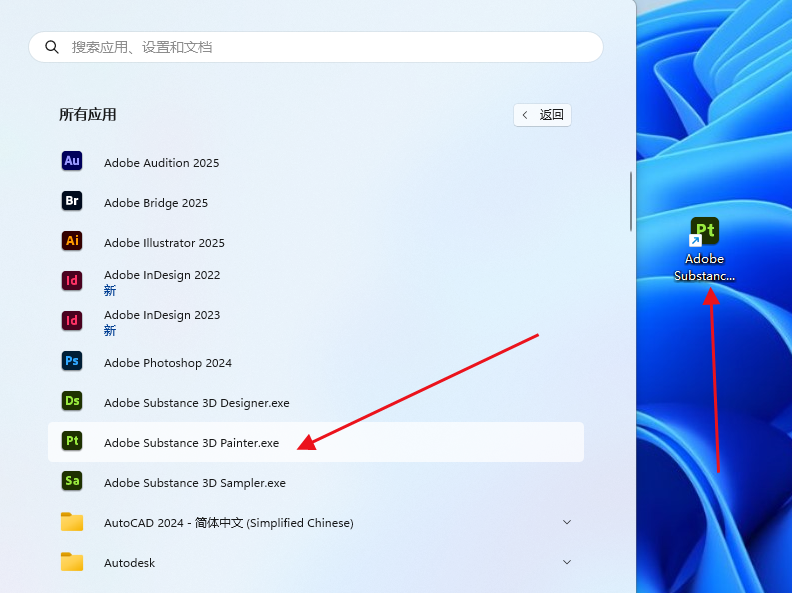The height and width of the screenshot is (593, 792).
Task: Click the 新 badge under InDesign 2022
Action: coord(110,290)
